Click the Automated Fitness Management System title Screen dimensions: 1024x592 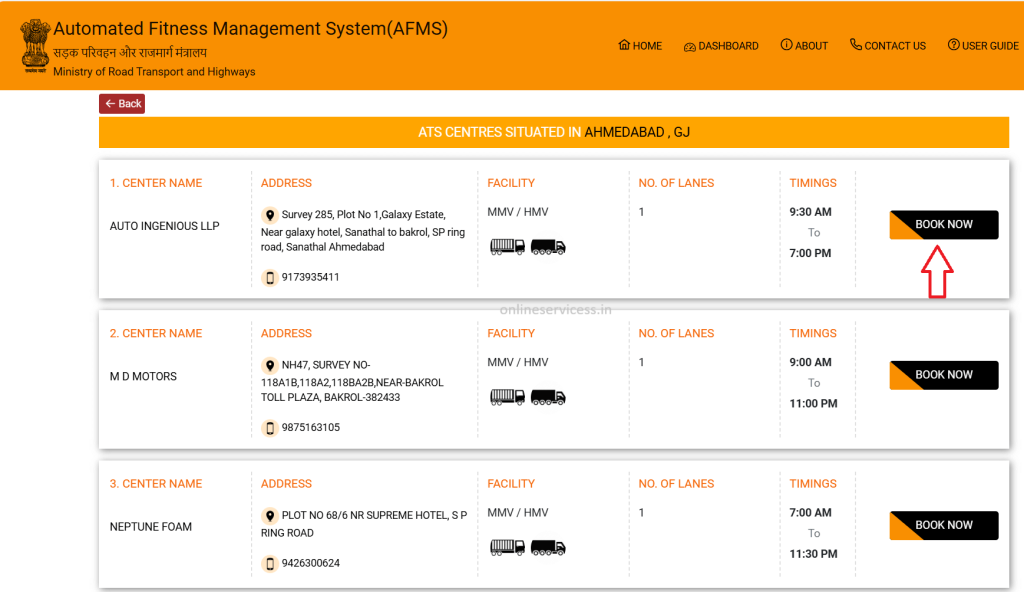pos(250,29)
